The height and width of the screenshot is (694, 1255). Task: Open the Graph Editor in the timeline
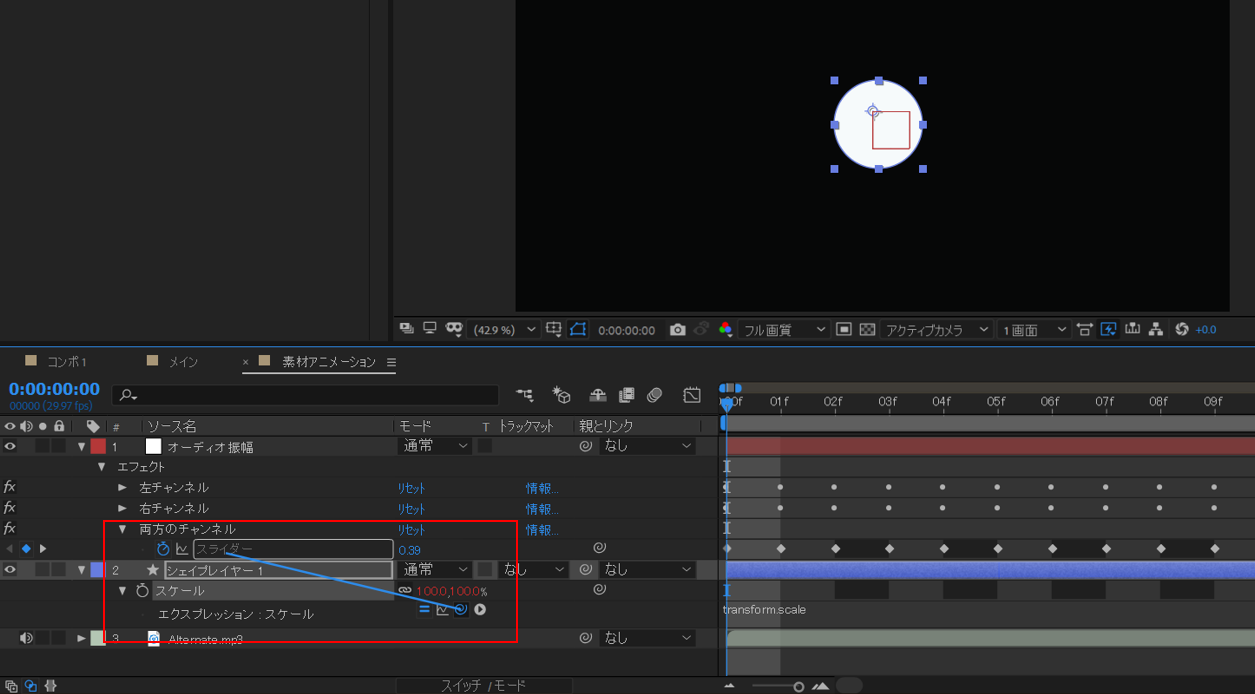pyautogui.click(x=691, y=394)
